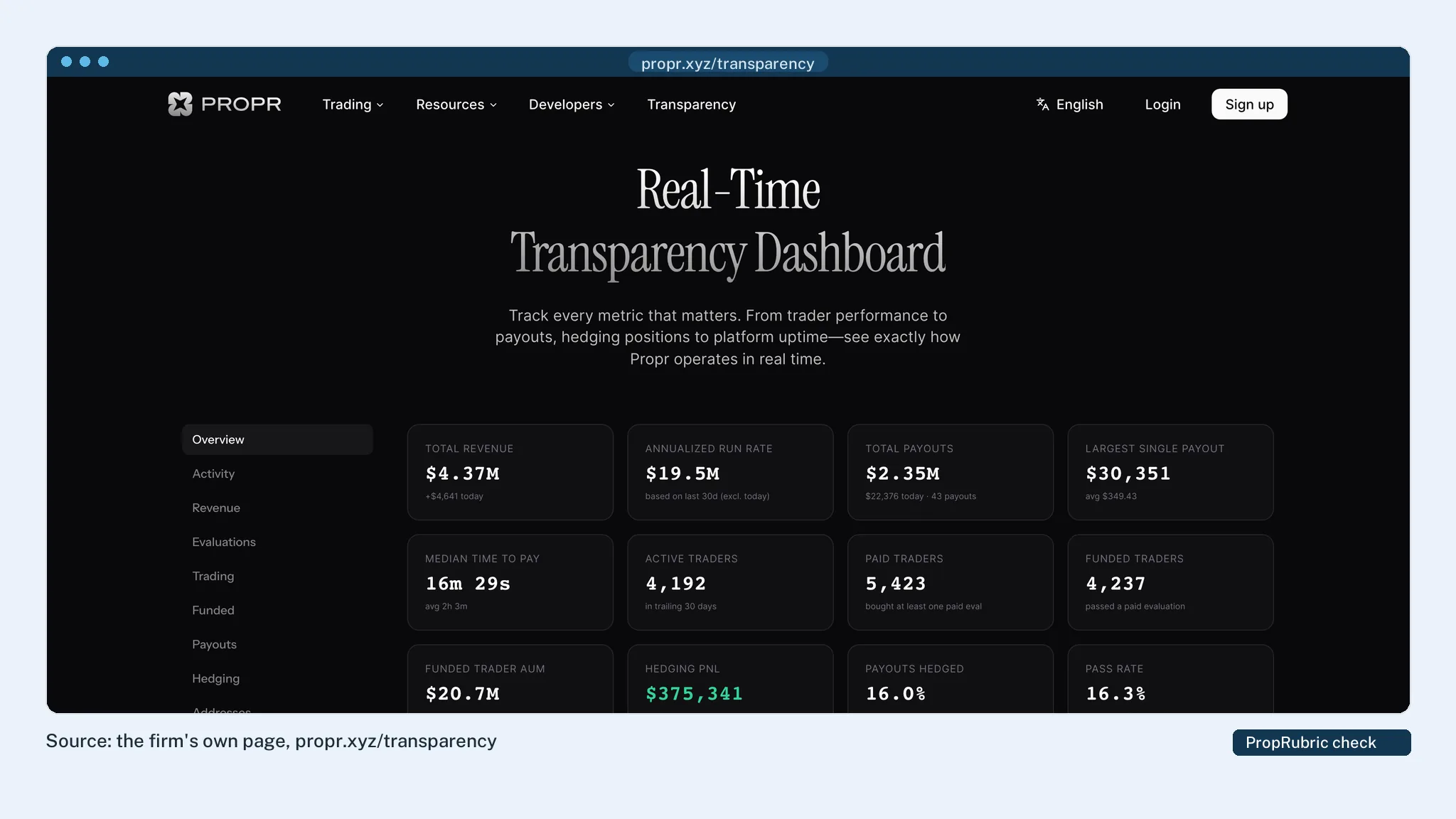
Task: Click the 'avg 2h 3m' text
Action: coord(446,606)
